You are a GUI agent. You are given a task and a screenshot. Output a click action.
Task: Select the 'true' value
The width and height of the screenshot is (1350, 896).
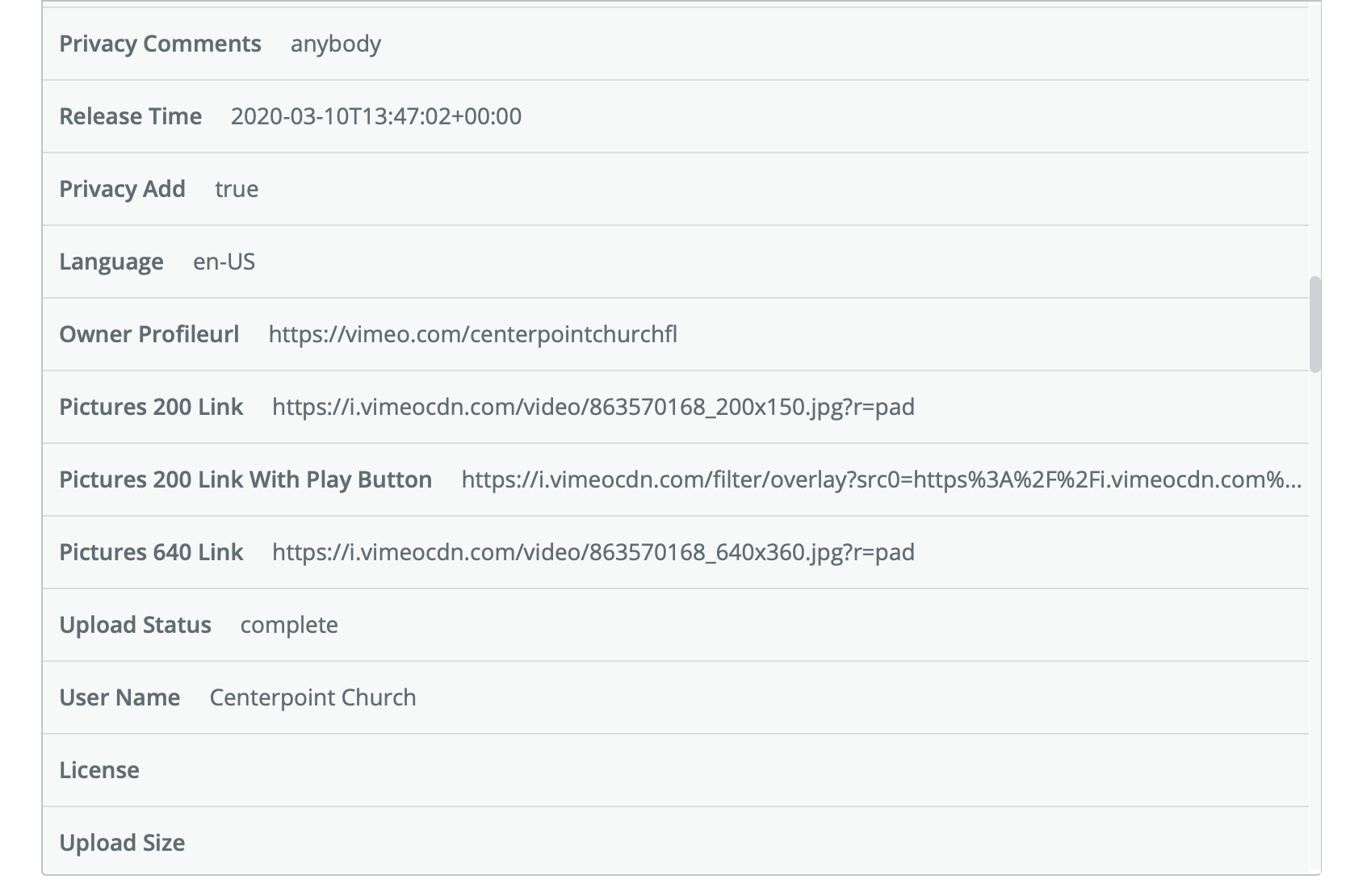tap(237, 189)
